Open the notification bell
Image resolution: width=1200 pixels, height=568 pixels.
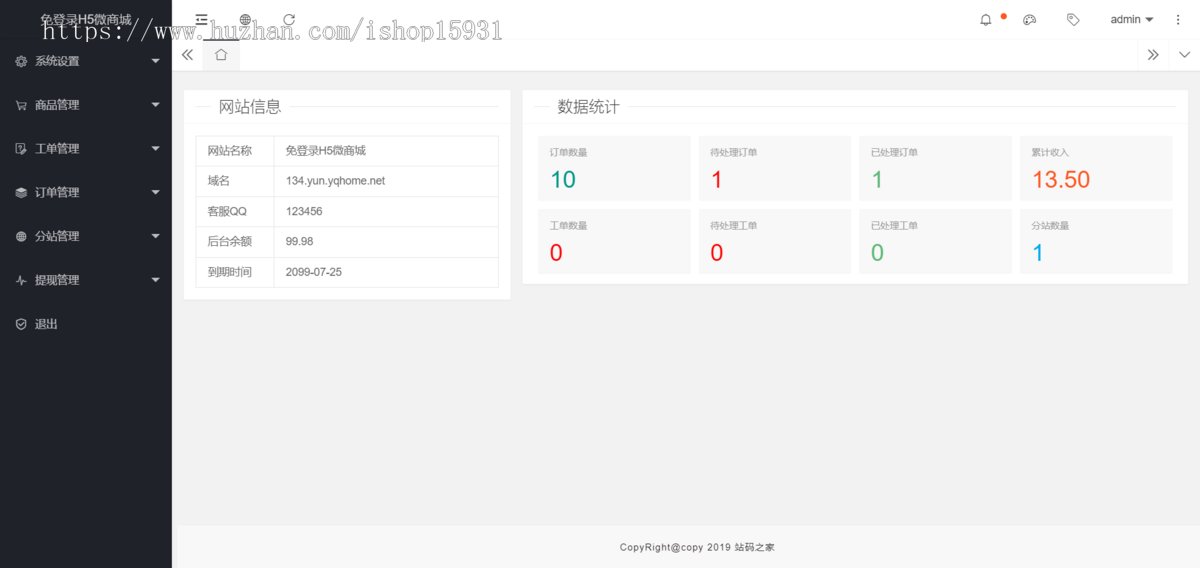point(986,19)
